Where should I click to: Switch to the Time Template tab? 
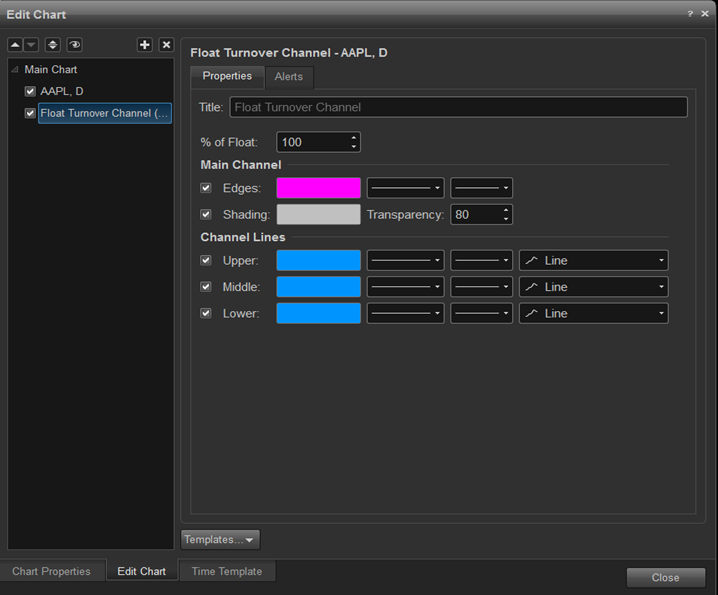pyautogui.click(x=227, y=571)
